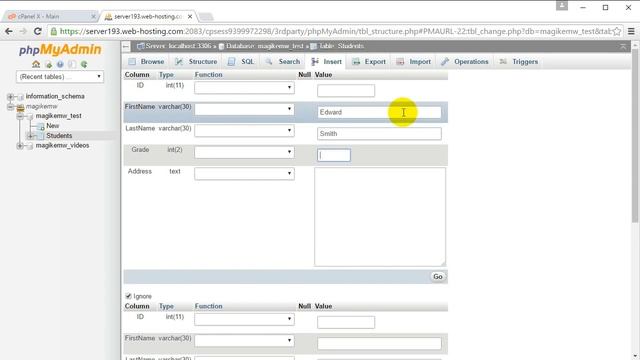This screenshot has height=360, width=640.
Task: Click the Go button to submit the row
Action: pos(438,277)
